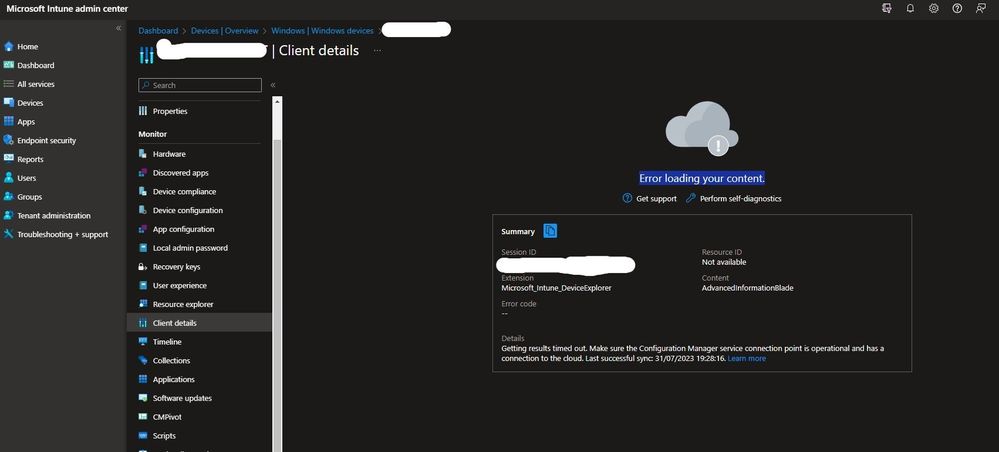Collapse the device menu with double chevron

(x=273, y=85)
